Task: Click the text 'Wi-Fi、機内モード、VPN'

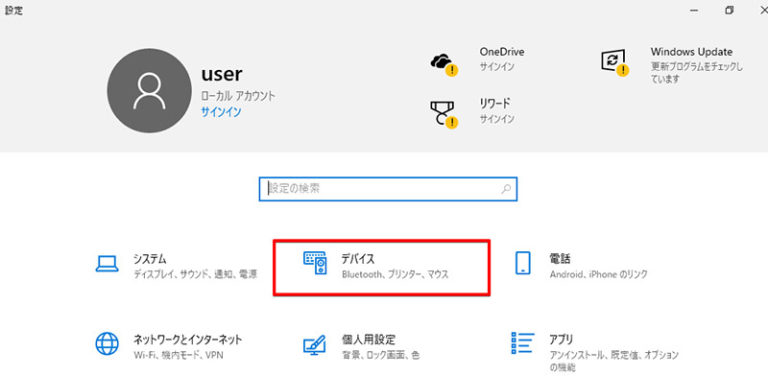Action: [x=178, y=355]
